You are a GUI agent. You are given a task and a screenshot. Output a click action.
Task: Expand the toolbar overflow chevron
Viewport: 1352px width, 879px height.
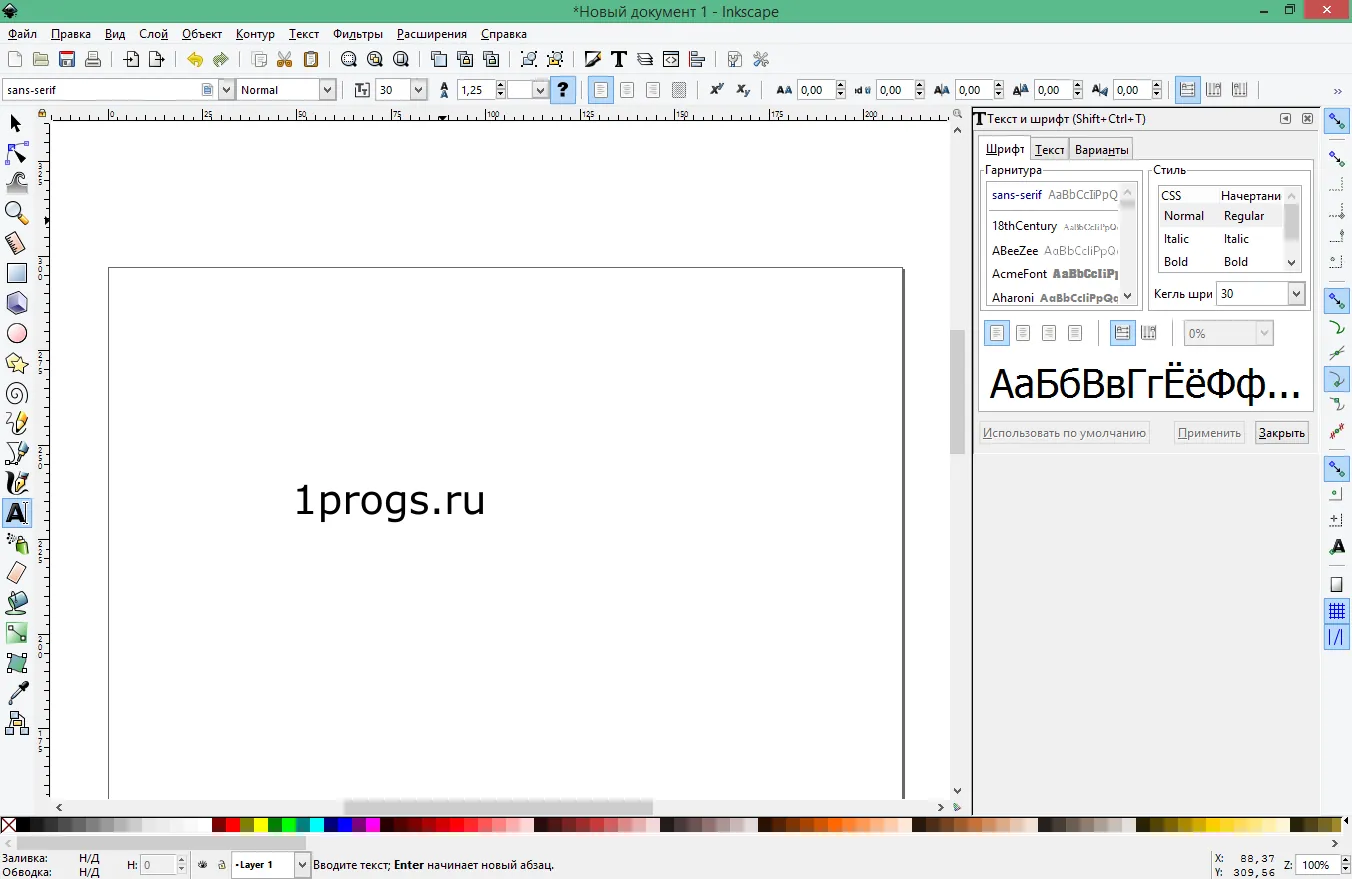(1337, 91)
